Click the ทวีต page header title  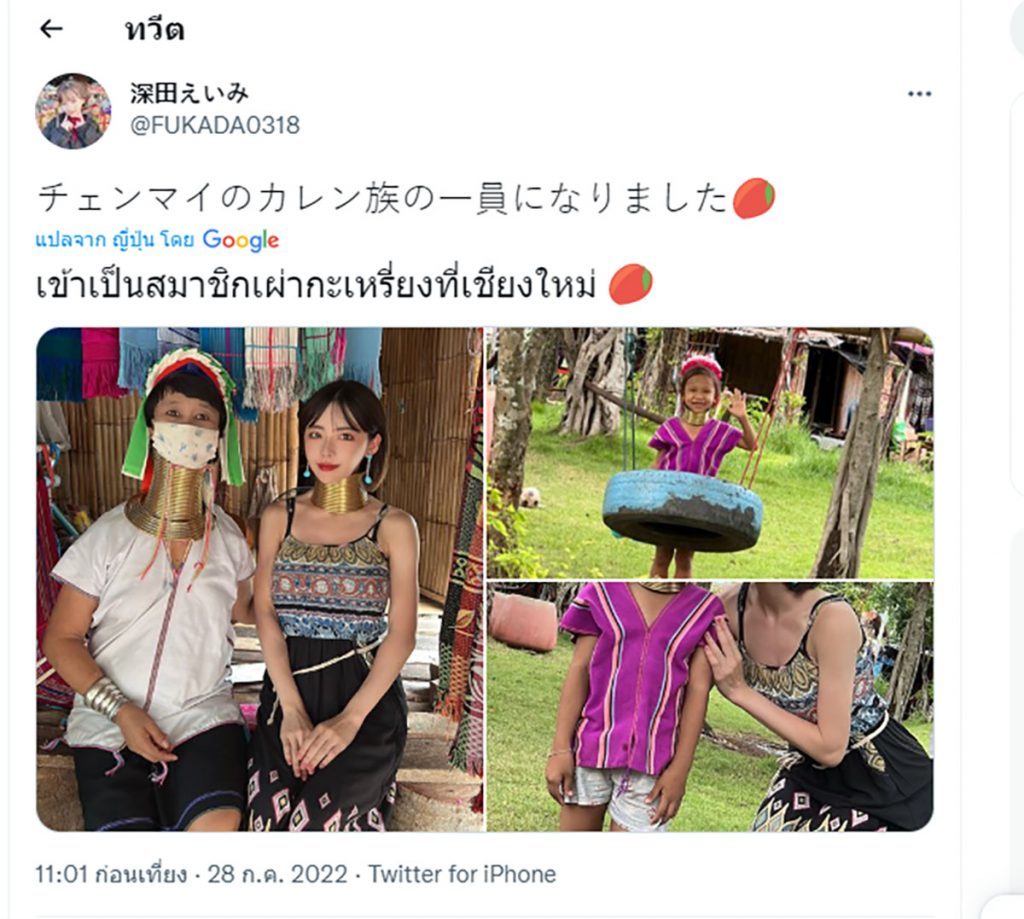pos(155,29)
